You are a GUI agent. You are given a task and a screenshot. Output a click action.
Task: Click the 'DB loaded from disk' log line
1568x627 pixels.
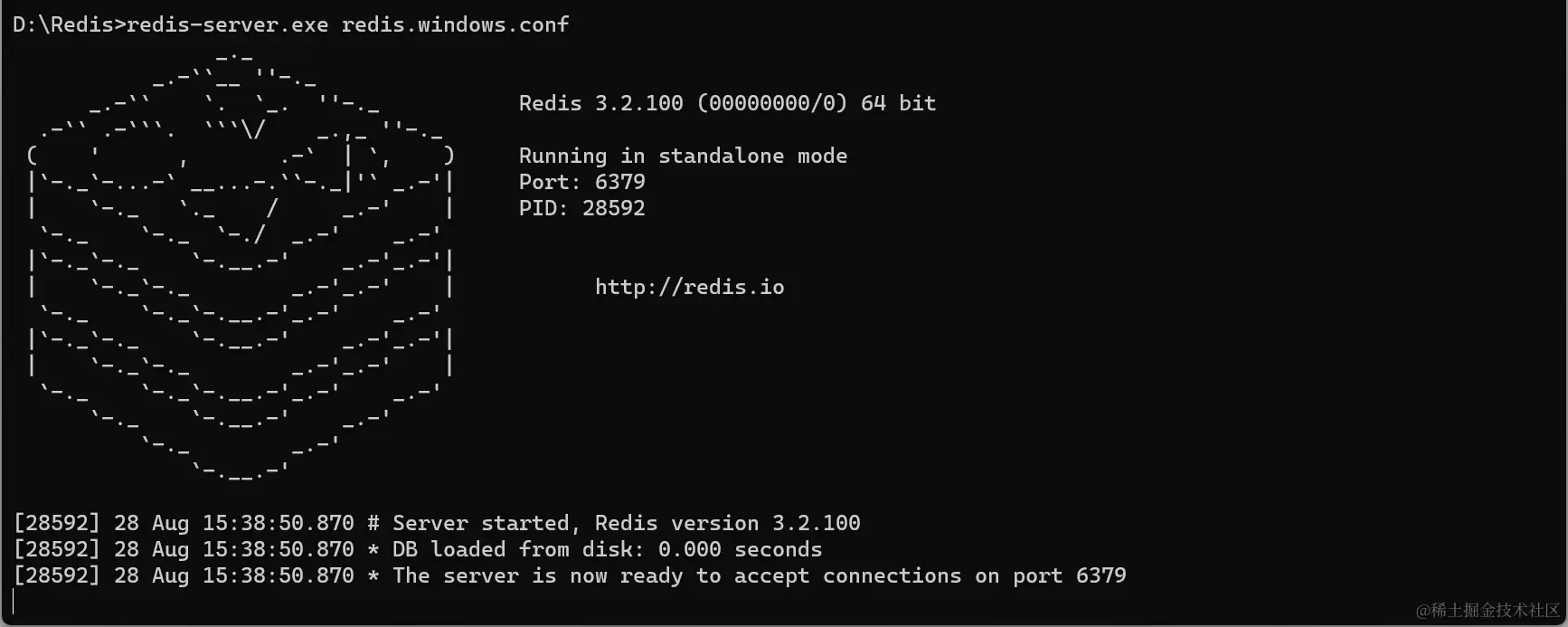coord(418,549)
